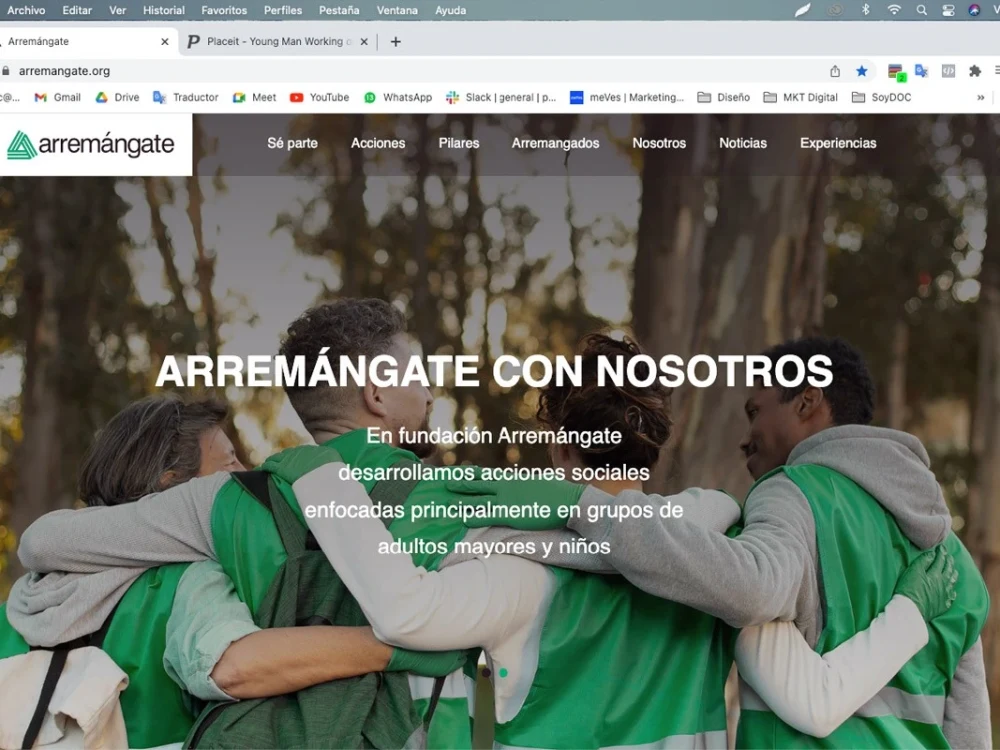Image resolution: width=1000 pixels, height=750 pixels.
Task: Click the Arremángate logo
Action: pos(91,145)
